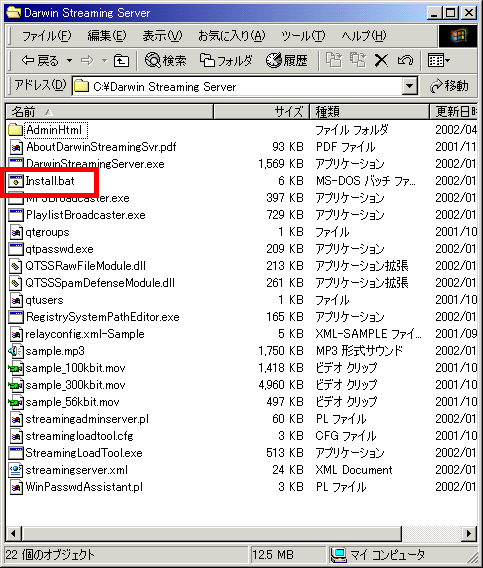
Task: Open the 編集(E) menu
Action: (x=107, y=36)
